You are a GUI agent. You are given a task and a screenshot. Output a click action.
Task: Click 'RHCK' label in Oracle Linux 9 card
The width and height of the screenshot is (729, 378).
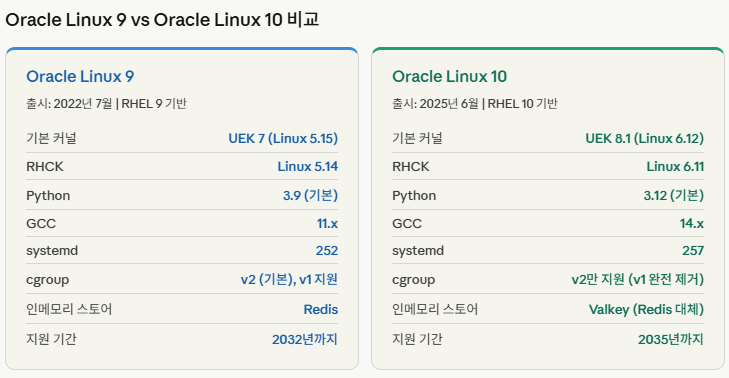click(x=45, y=166)
